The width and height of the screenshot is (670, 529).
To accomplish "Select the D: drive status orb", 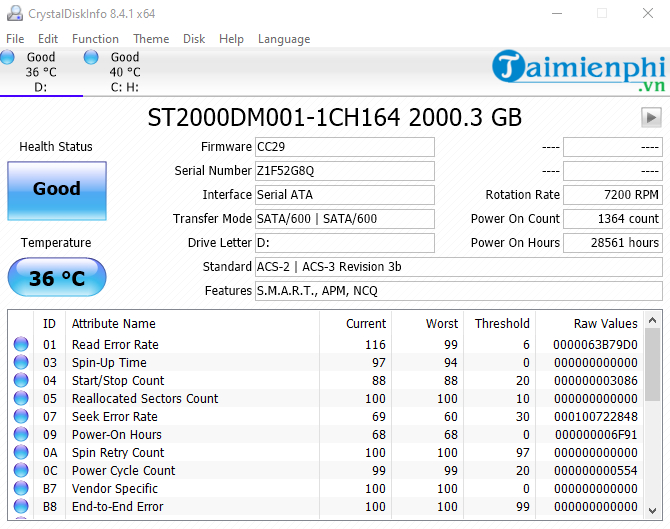I will click(x=8, y=57).
